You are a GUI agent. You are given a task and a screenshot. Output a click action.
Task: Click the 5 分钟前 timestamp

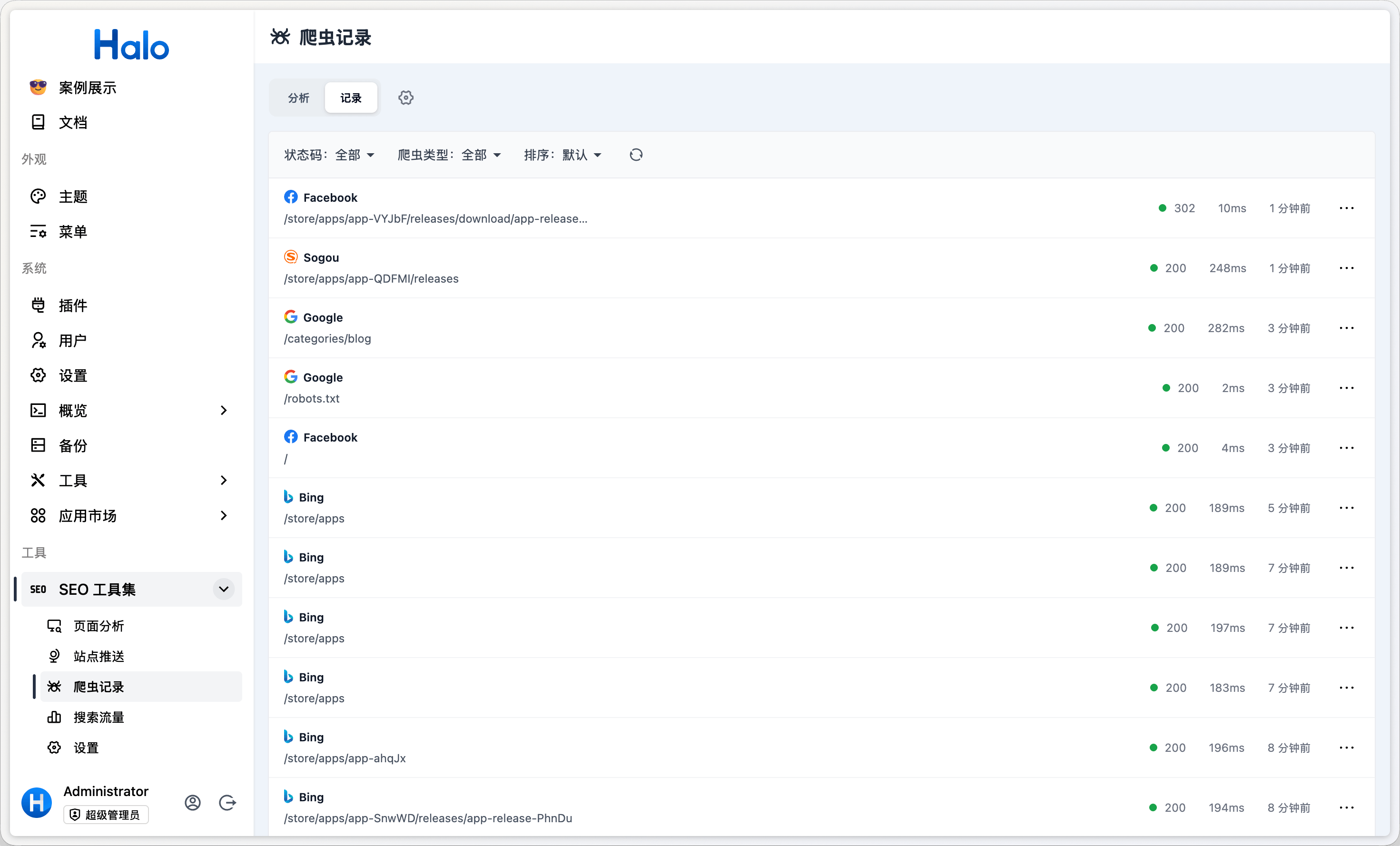coord(1289,508)
